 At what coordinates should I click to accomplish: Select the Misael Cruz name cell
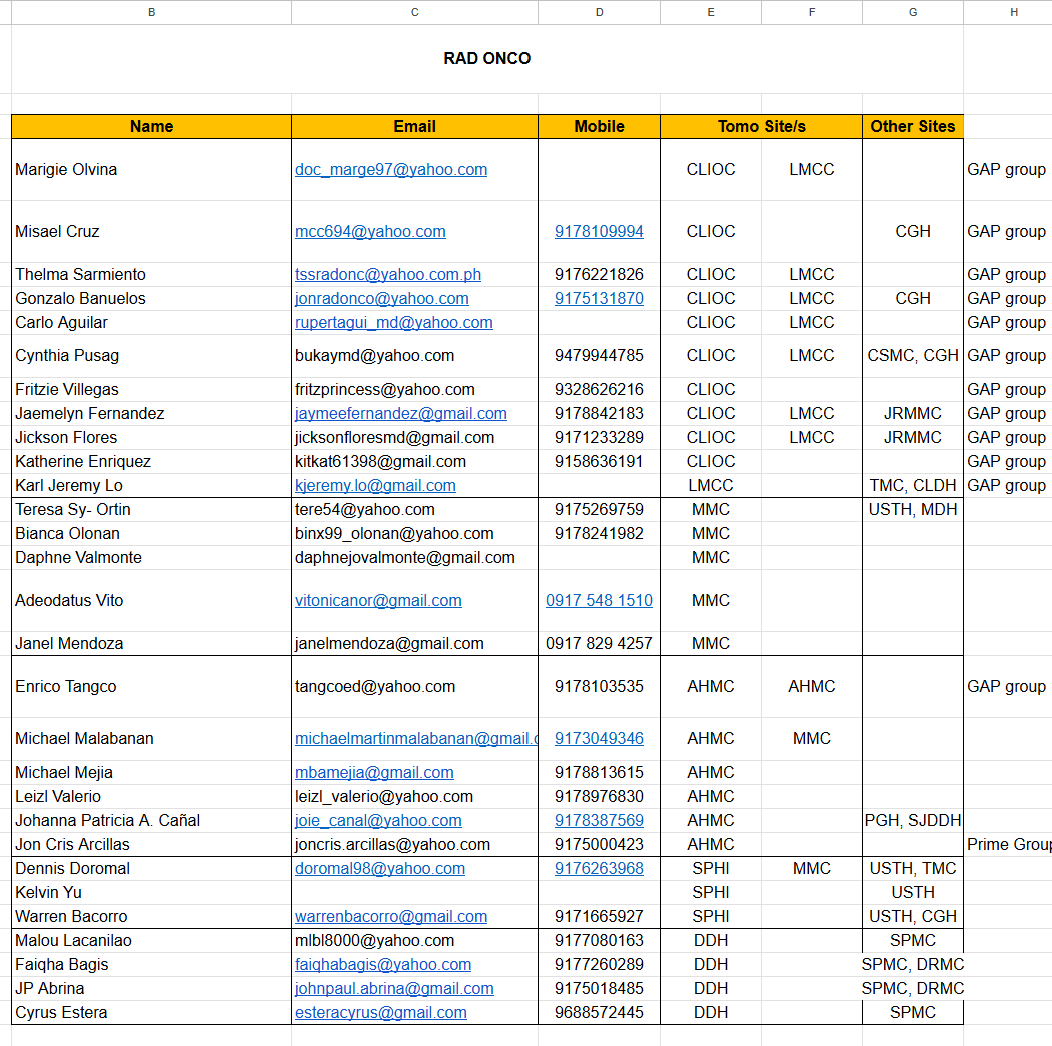coord(152,231)
